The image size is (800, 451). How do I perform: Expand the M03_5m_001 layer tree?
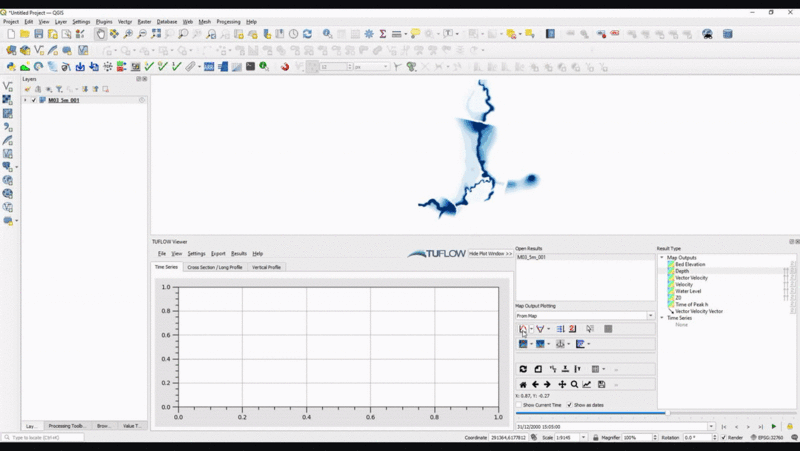click(x=25, y=100)
